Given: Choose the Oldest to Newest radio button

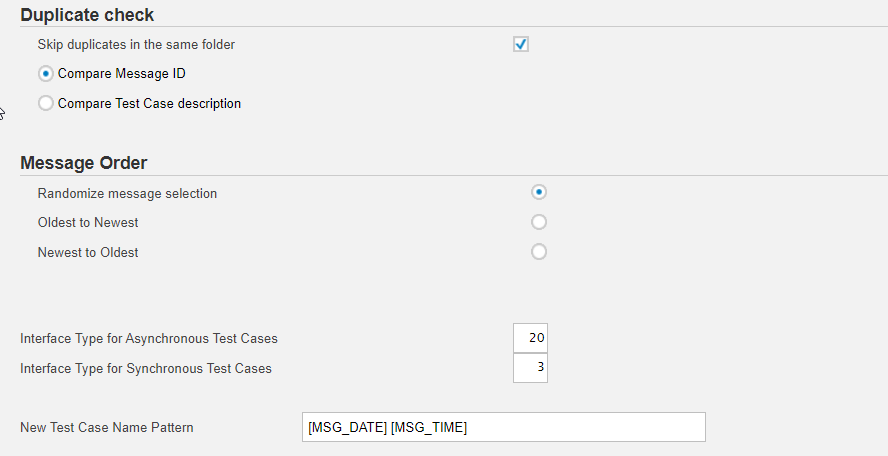Looking at the screenshot, I should click(539, 222).
